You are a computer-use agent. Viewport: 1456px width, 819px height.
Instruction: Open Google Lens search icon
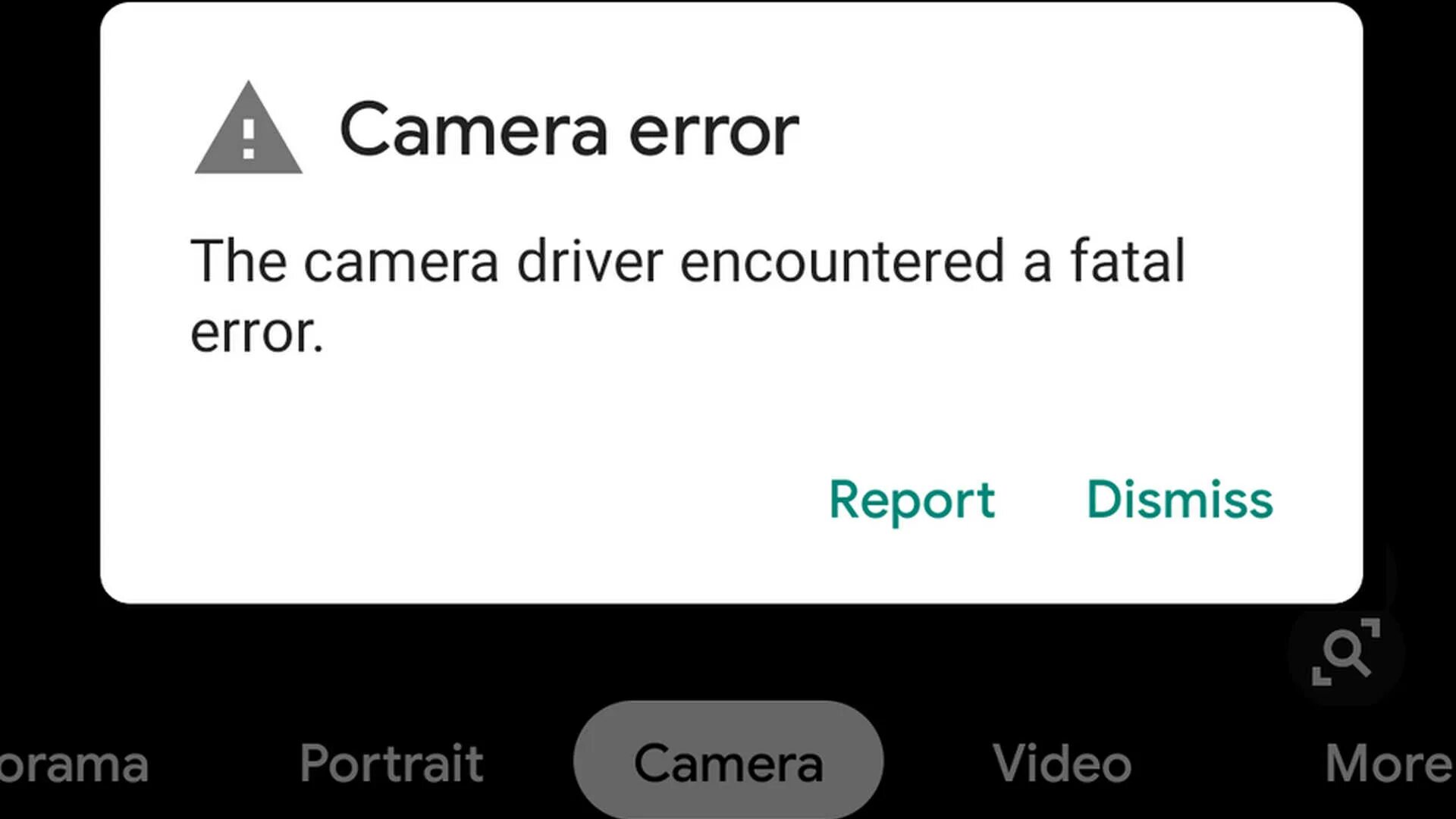[1346, 651]
